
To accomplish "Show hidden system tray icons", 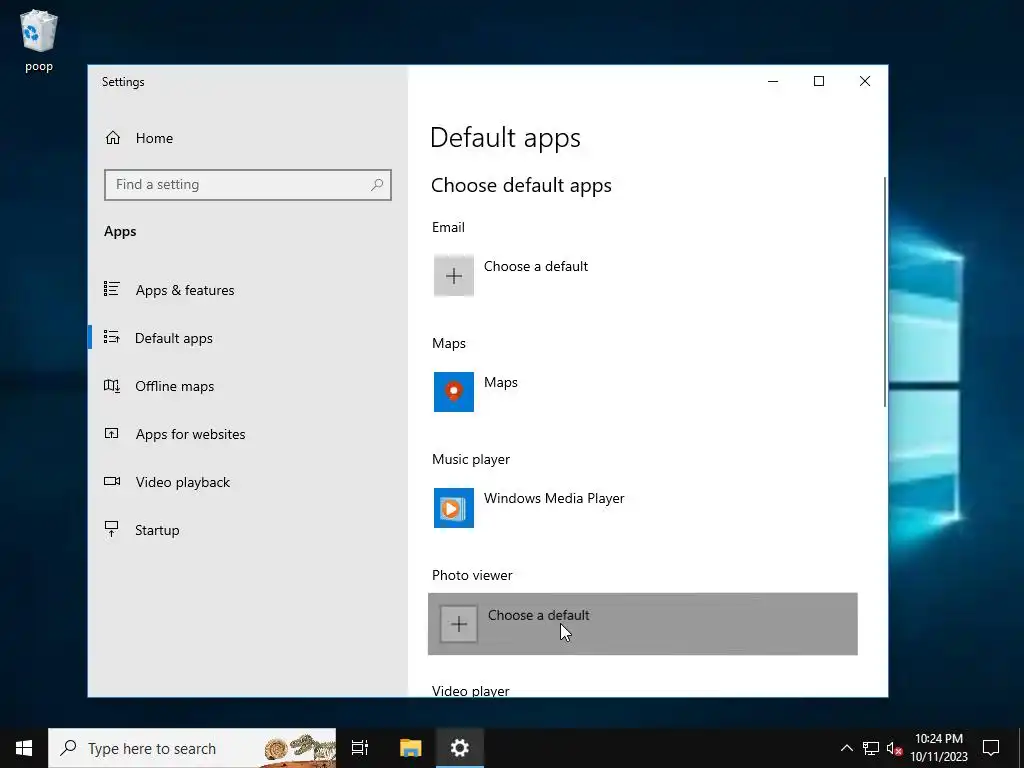I will pyautogui.click(x=846, y=748).
